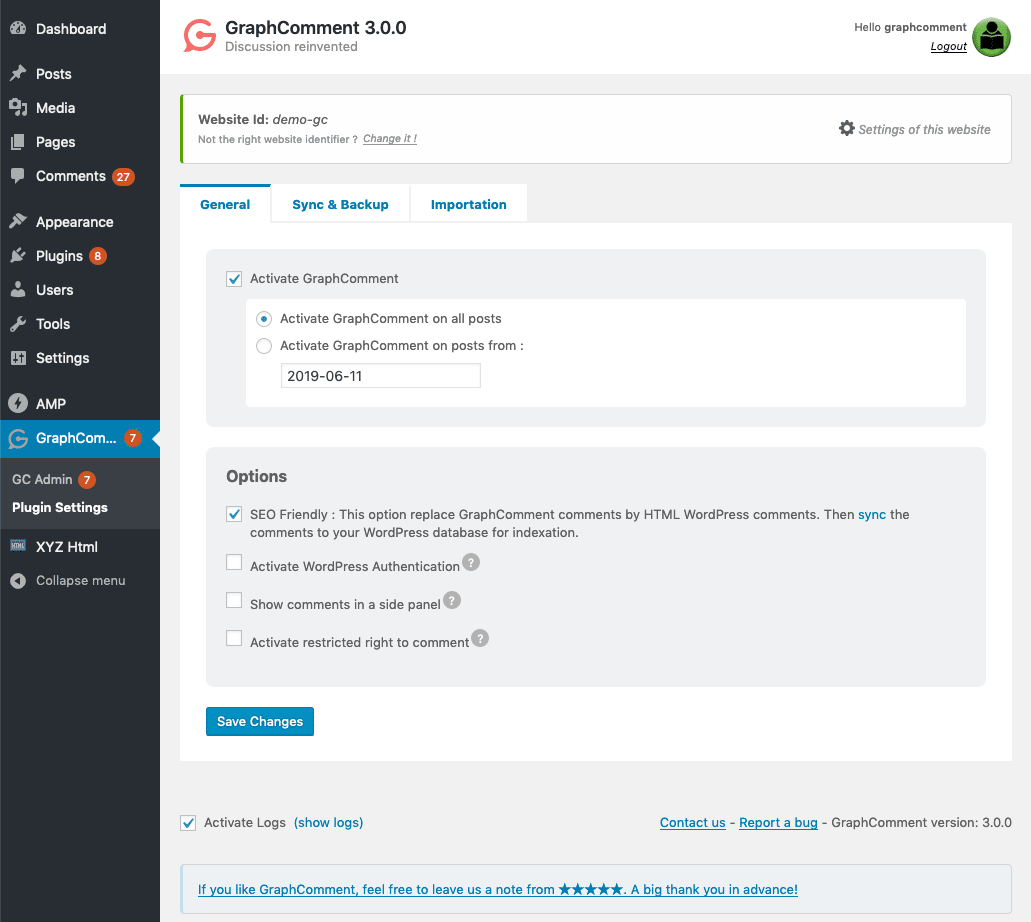The image size is (1031, 922).
Task: Click the GC Admin 7 badge
Action: 87,480
